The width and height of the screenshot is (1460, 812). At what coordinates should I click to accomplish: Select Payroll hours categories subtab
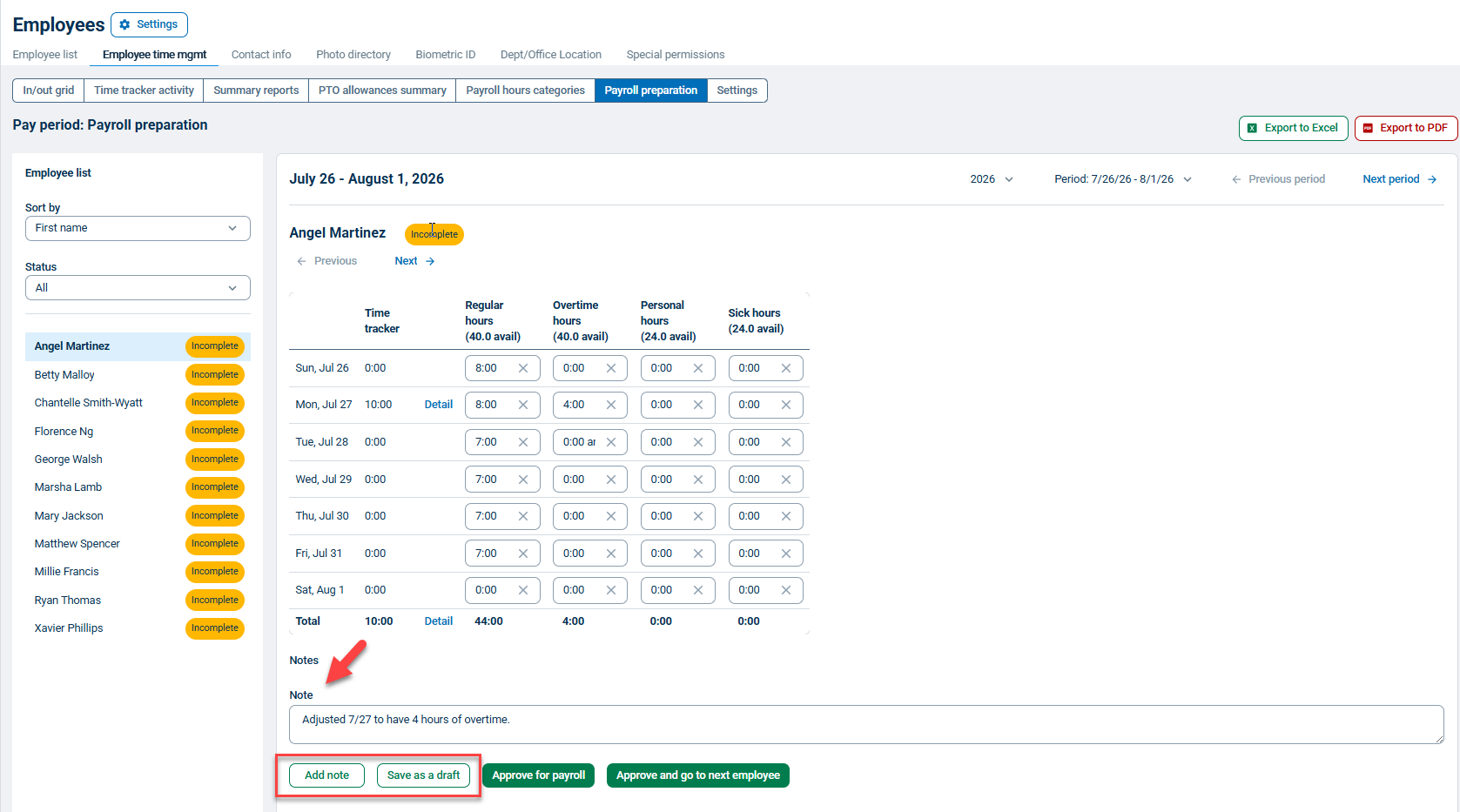525,91
